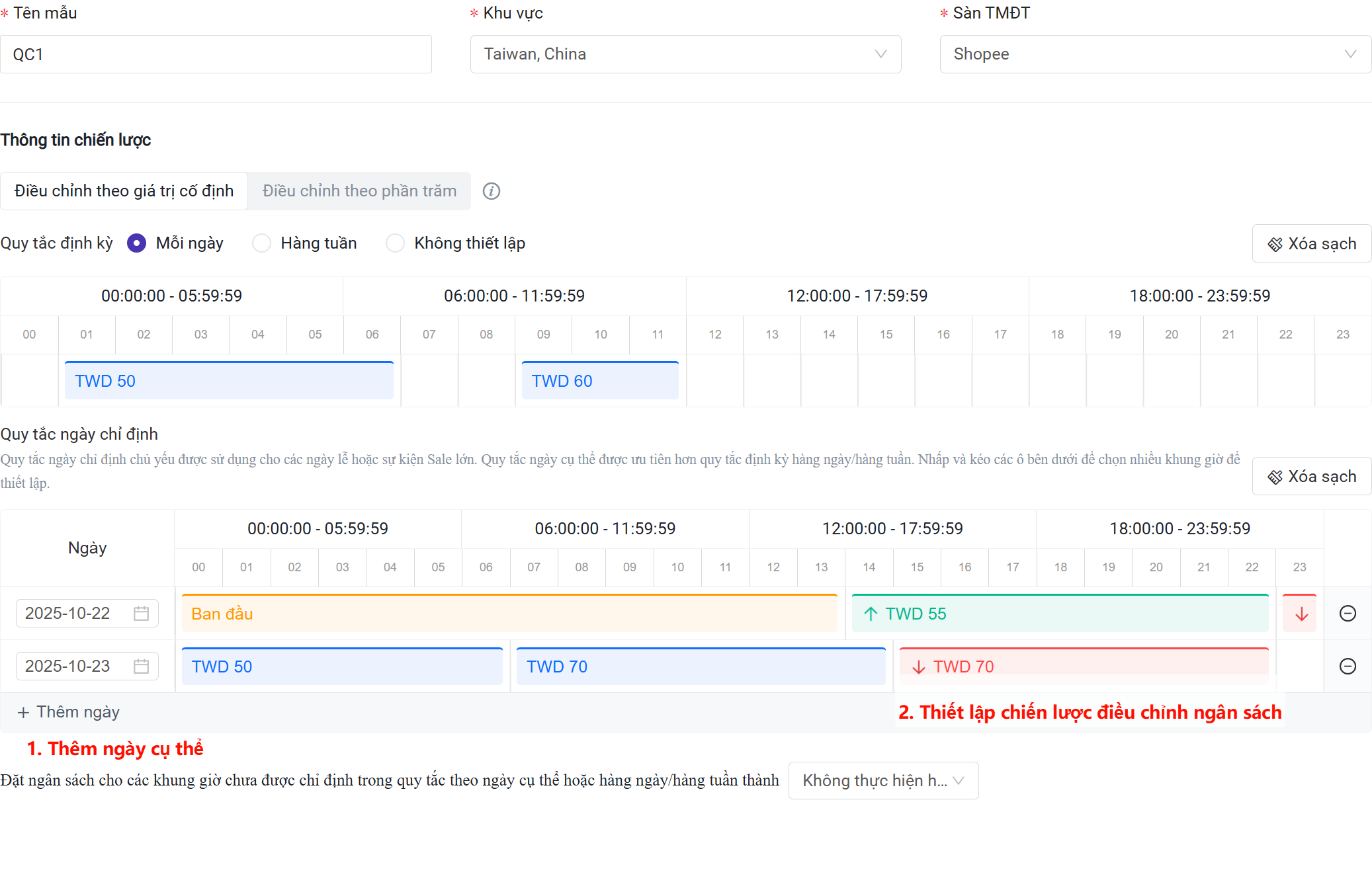Screen dimensions: 1372x890
Task: Click the orange Ban đầu time block
Action: coord(509,614)
